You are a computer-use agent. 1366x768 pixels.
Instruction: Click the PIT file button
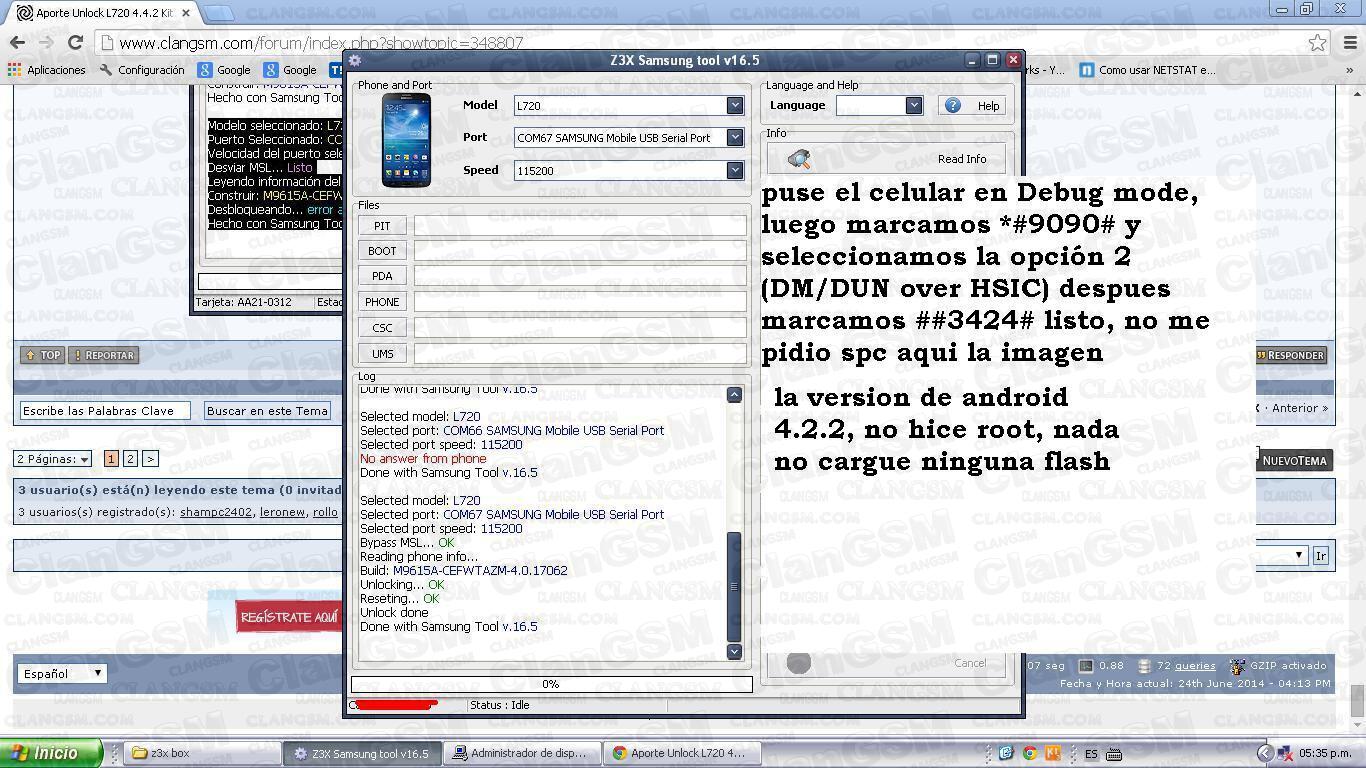point(382,226)
